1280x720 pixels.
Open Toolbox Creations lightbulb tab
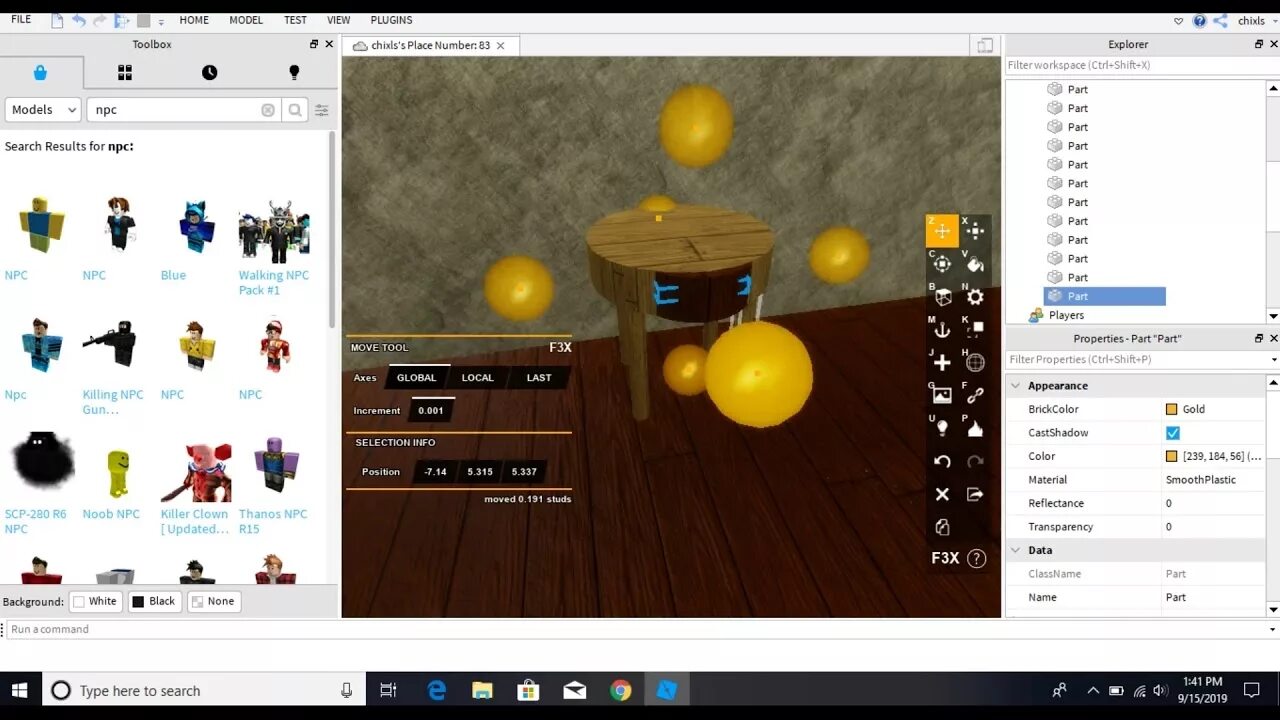294,72
